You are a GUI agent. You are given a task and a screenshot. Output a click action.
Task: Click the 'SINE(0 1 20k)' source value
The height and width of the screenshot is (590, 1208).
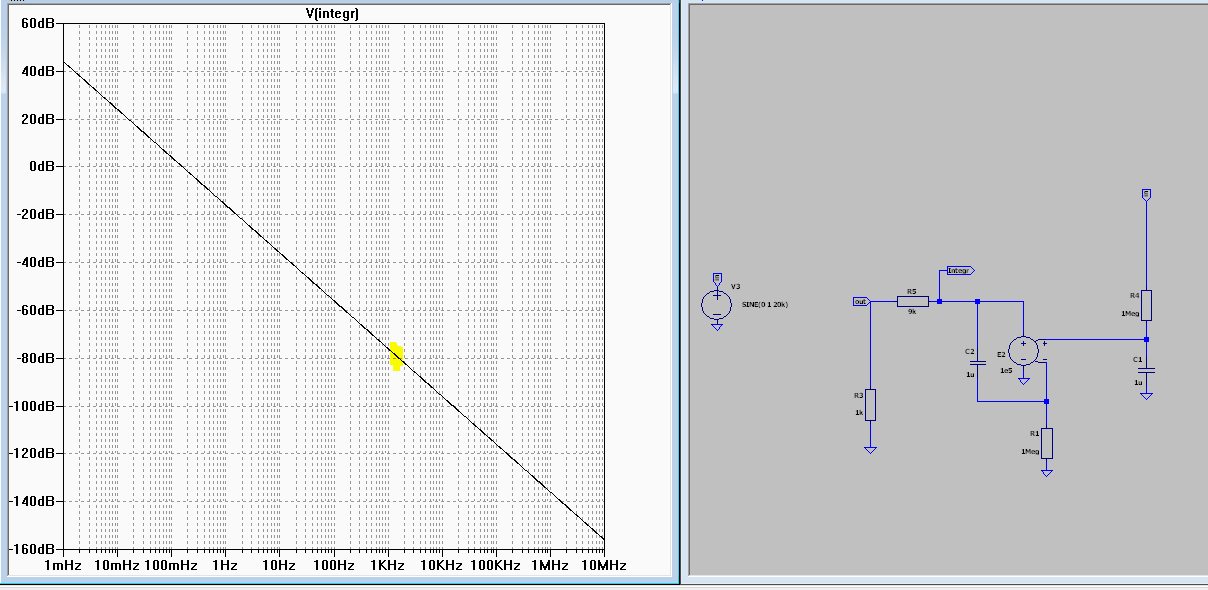point(765,304)
